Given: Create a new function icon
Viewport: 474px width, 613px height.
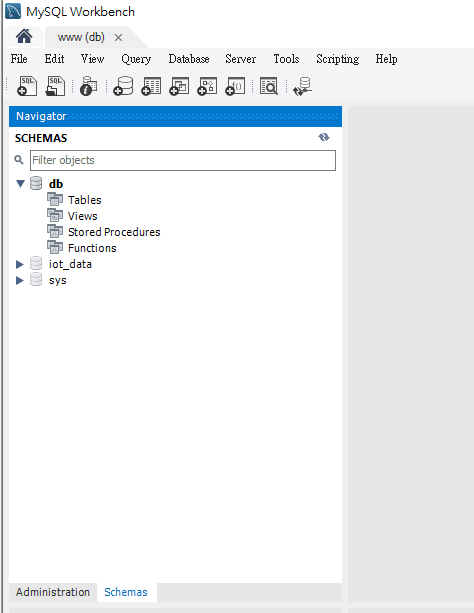Looking at the screenshot, I should point(235,86).
